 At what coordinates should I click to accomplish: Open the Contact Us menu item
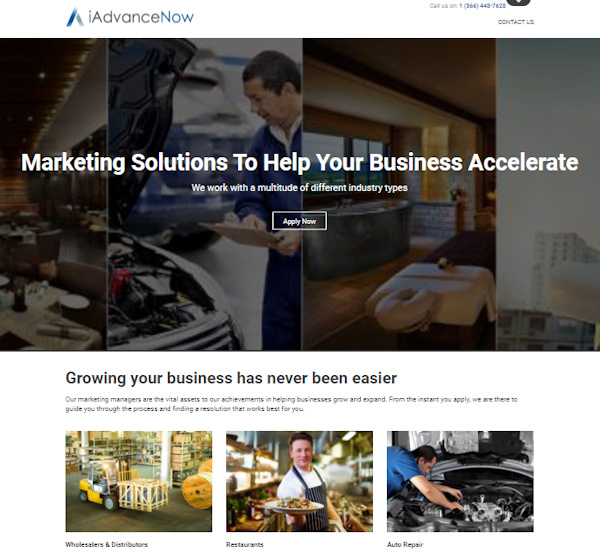pos(515,22)
